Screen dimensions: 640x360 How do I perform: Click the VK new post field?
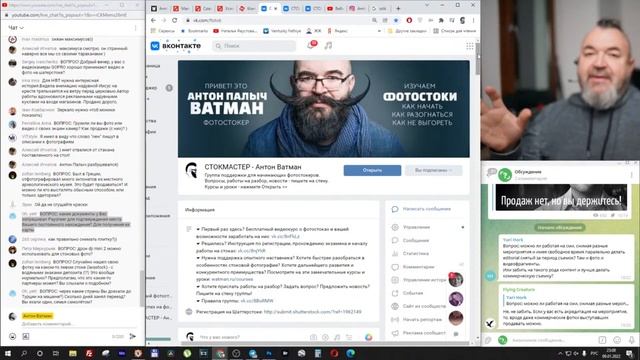[x=253, y=337]
